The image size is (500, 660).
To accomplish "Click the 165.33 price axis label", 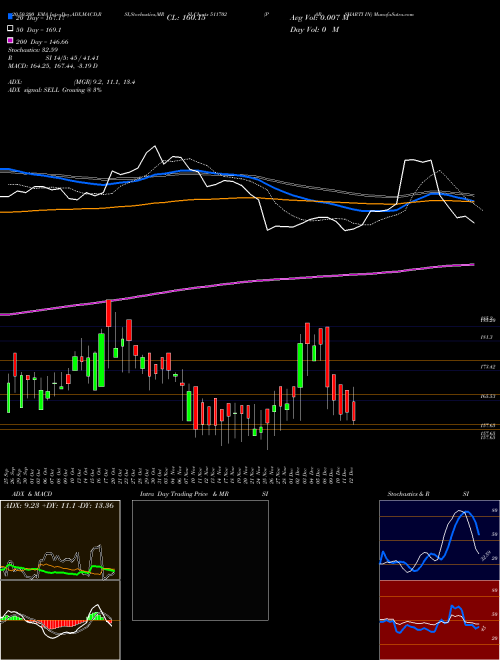I will pos(487,396).
